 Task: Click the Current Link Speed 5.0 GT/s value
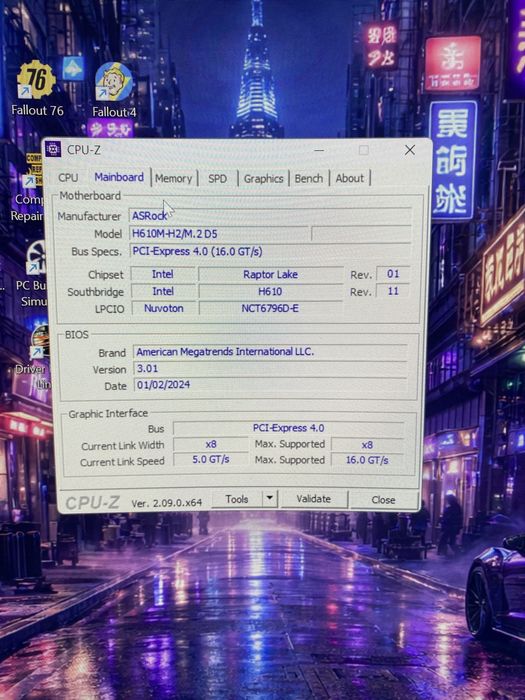pyautogui.click(x=211, y=459)
